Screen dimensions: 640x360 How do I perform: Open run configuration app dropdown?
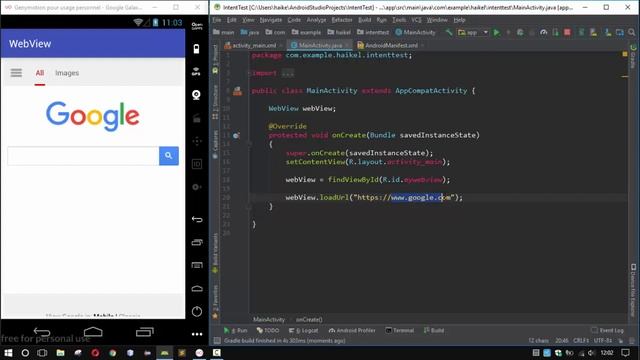473,32
